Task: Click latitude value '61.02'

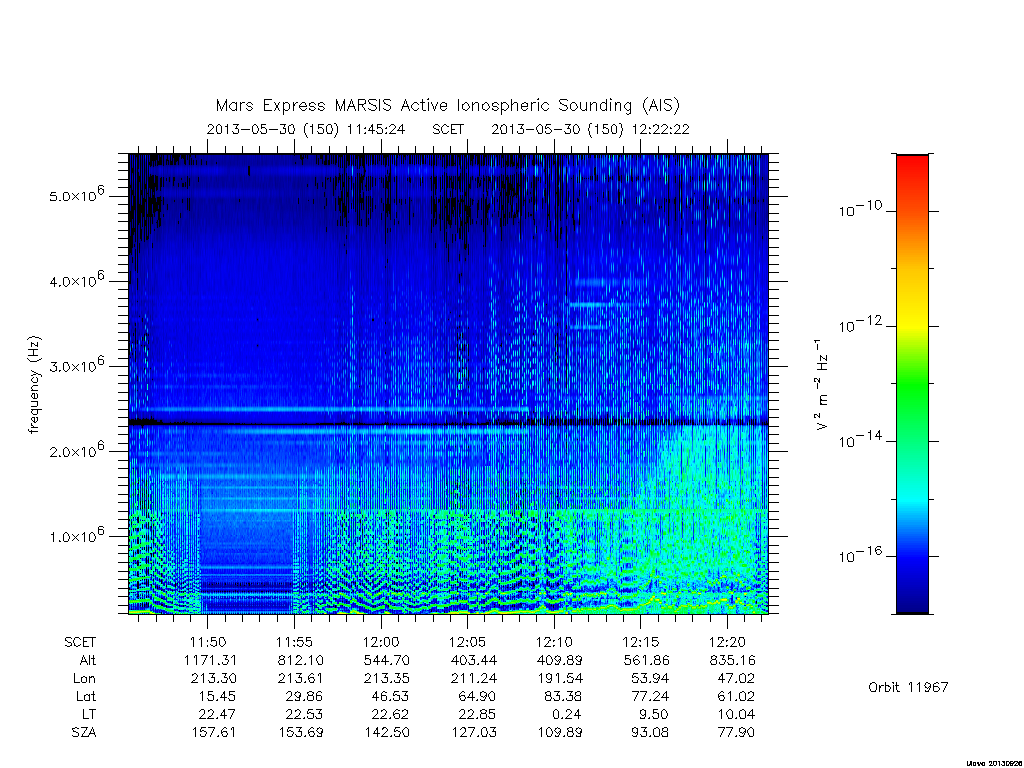Action: [x=737, y=696]
